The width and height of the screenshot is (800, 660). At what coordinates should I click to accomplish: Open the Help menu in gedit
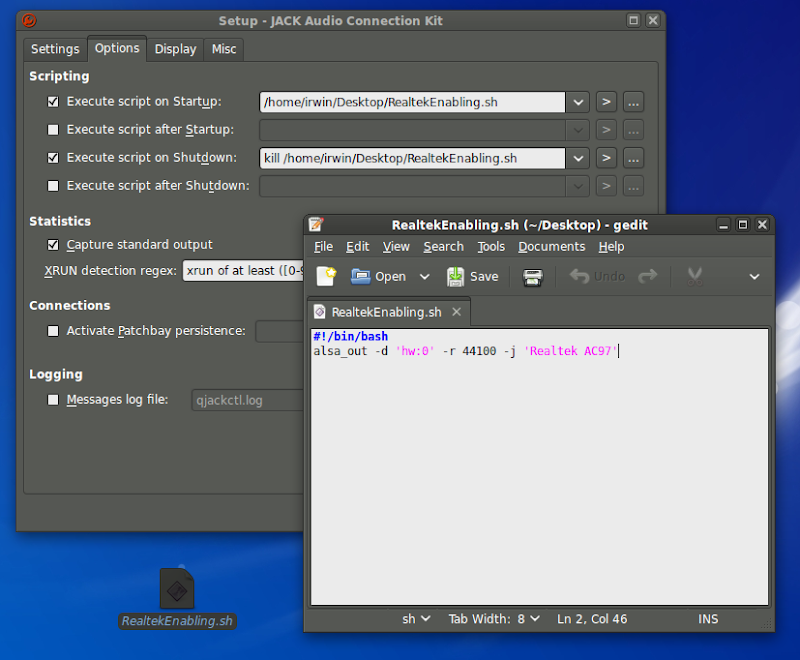611,247
